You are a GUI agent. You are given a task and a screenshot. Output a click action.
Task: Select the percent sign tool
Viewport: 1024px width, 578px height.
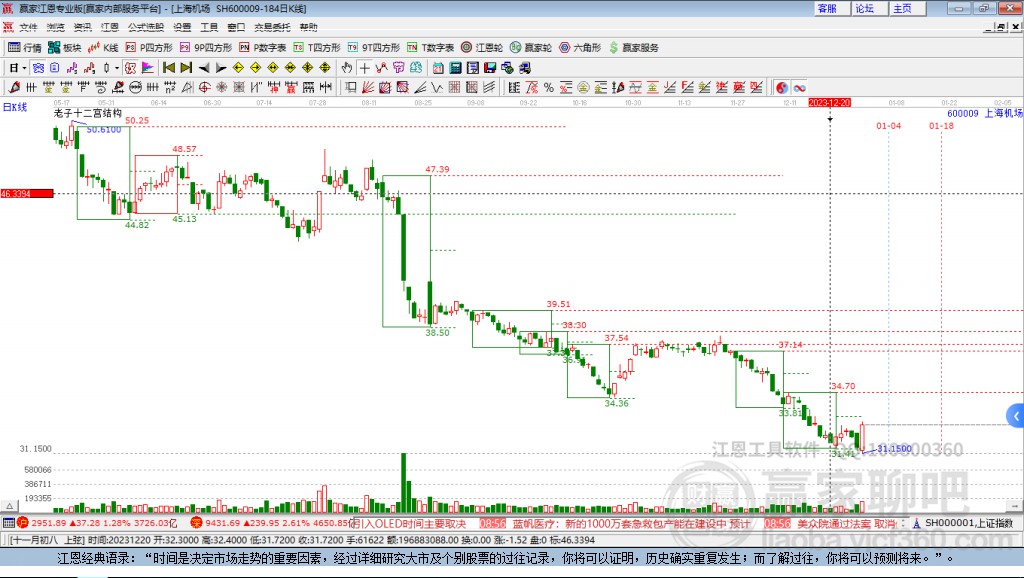point(549,88)
